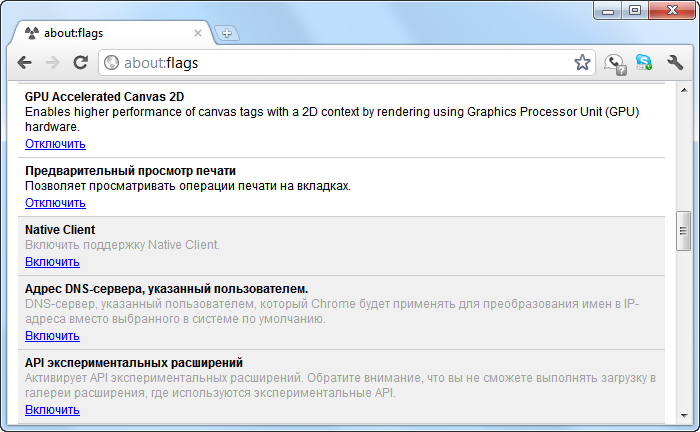This screenshot has height=432, width=700.
Task: Close the about:flags tab
Action: click(x=198, y=33)
